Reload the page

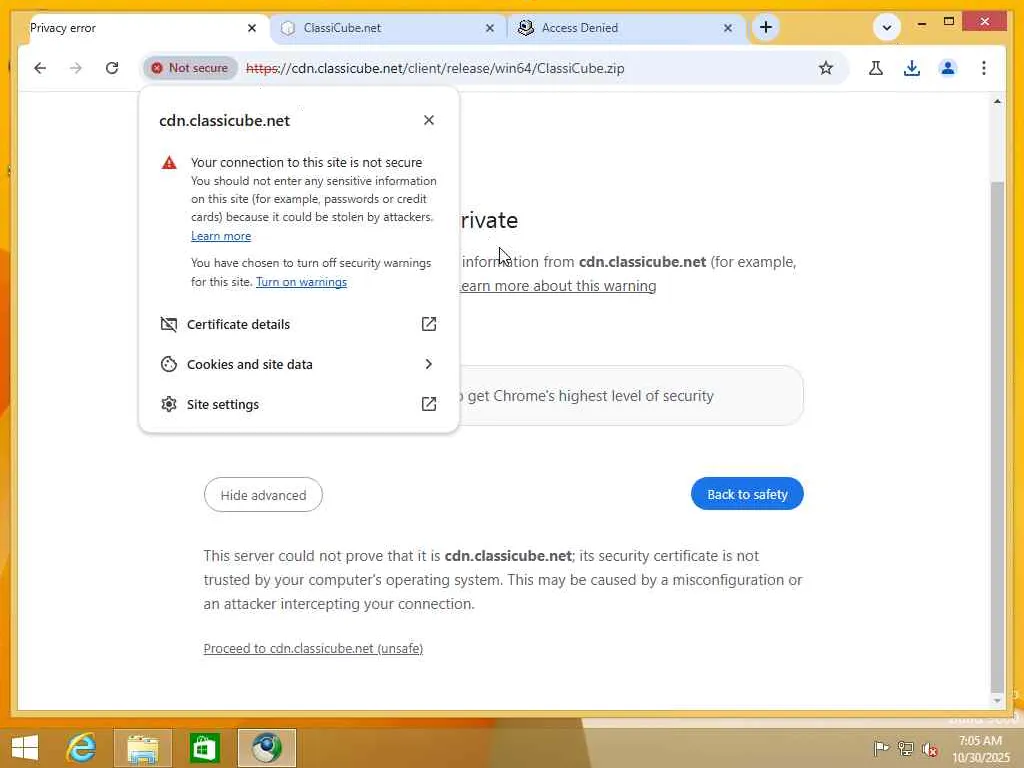pos(112,68)
